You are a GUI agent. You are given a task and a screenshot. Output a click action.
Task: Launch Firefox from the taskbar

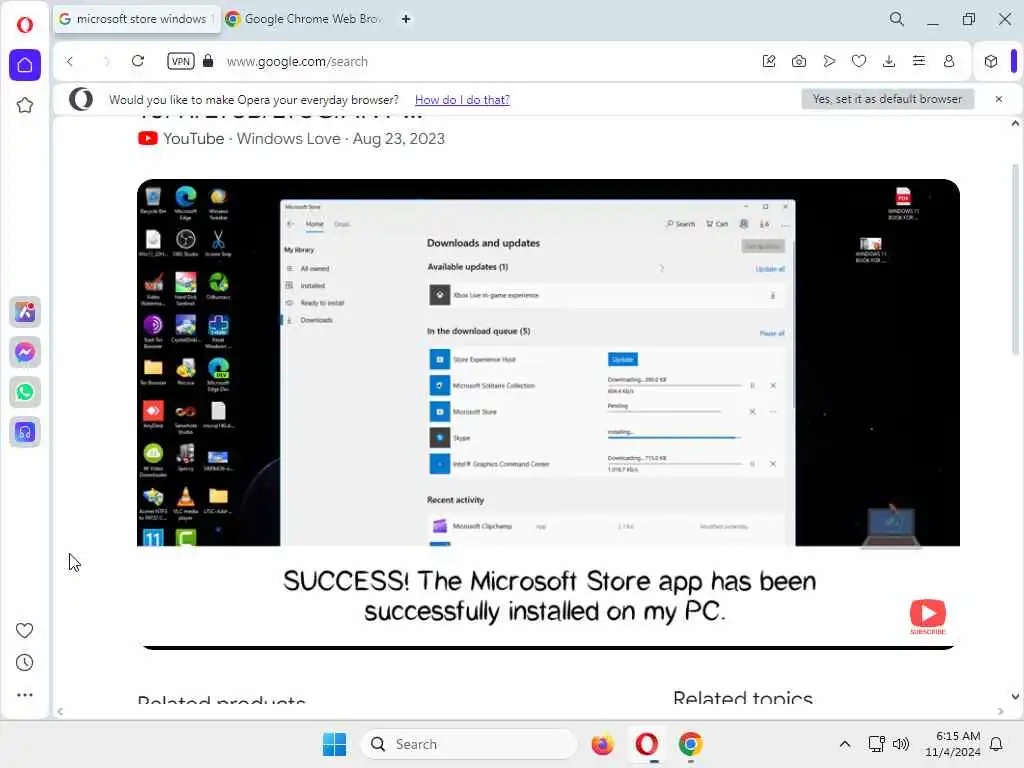pos(602,744)
